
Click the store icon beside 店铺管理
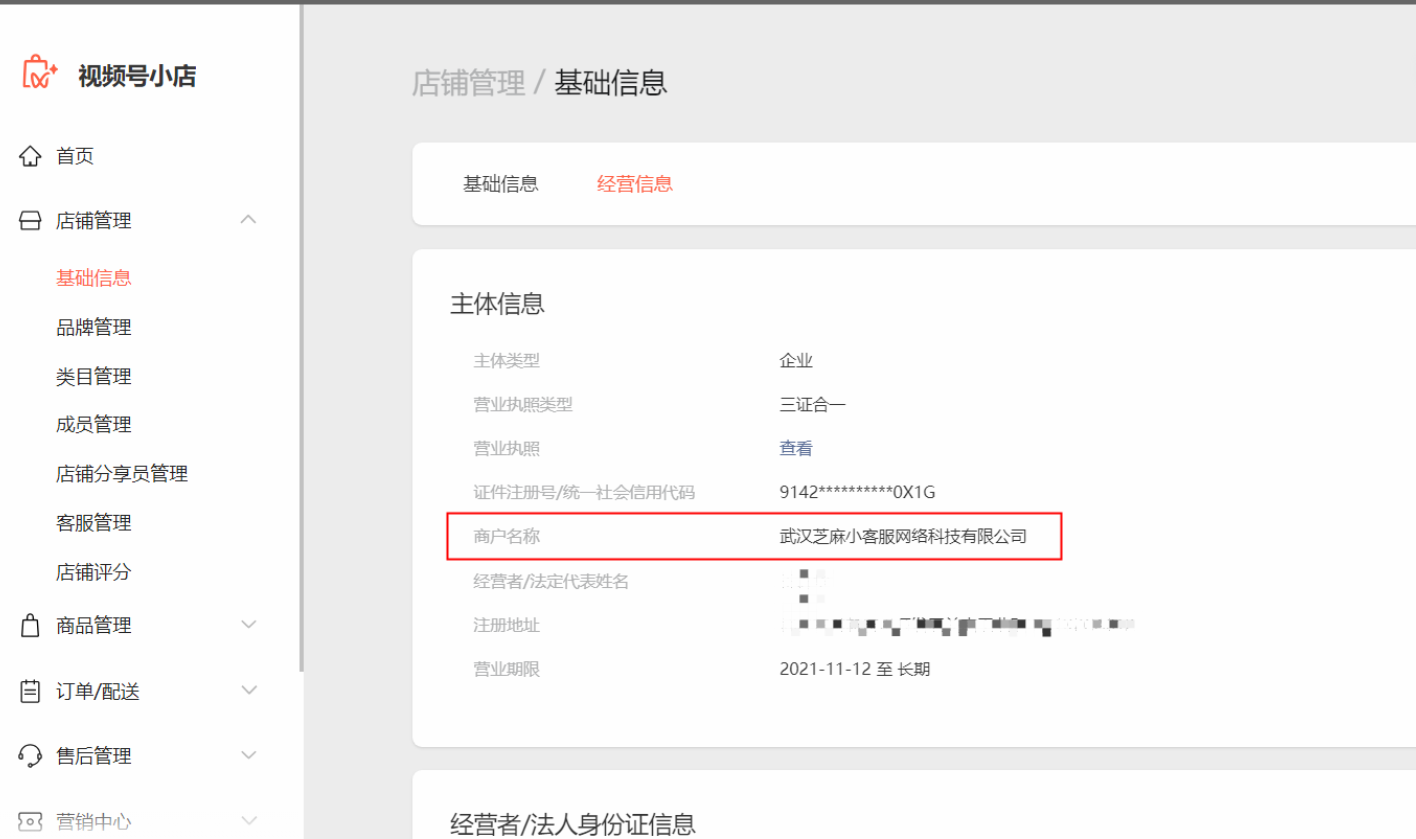(30, 221)
